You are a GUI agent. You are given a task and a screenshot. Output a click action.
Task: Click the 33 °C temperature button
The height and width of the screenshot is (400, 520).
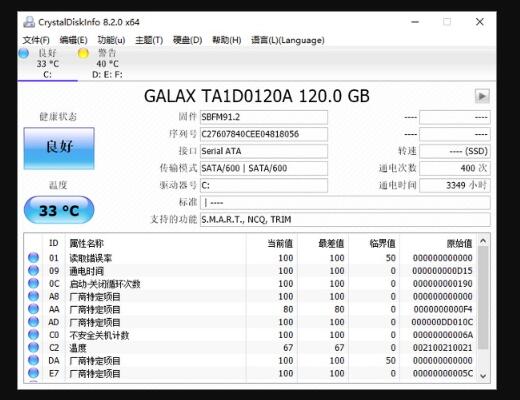click(59, 210)
